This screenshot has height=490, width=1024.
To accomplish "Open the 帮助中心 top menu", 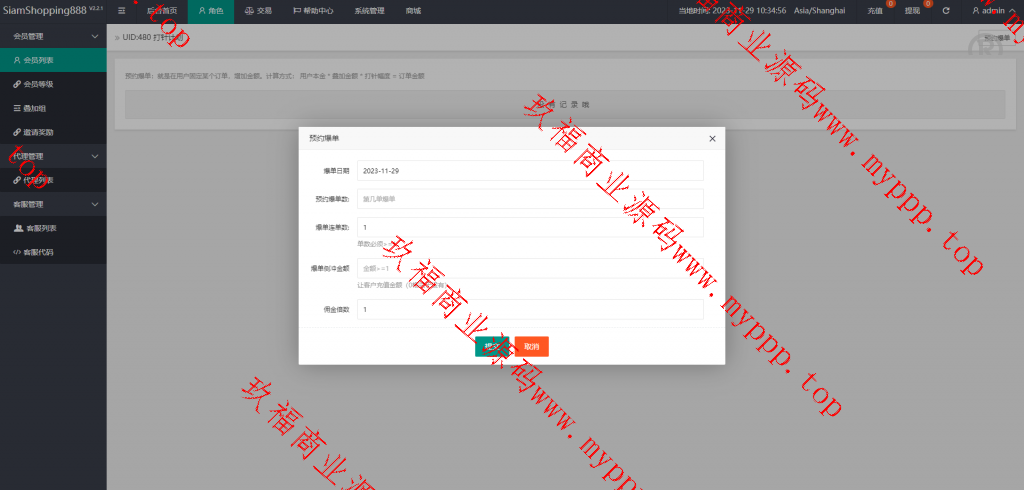I will [x=313, y=11].
